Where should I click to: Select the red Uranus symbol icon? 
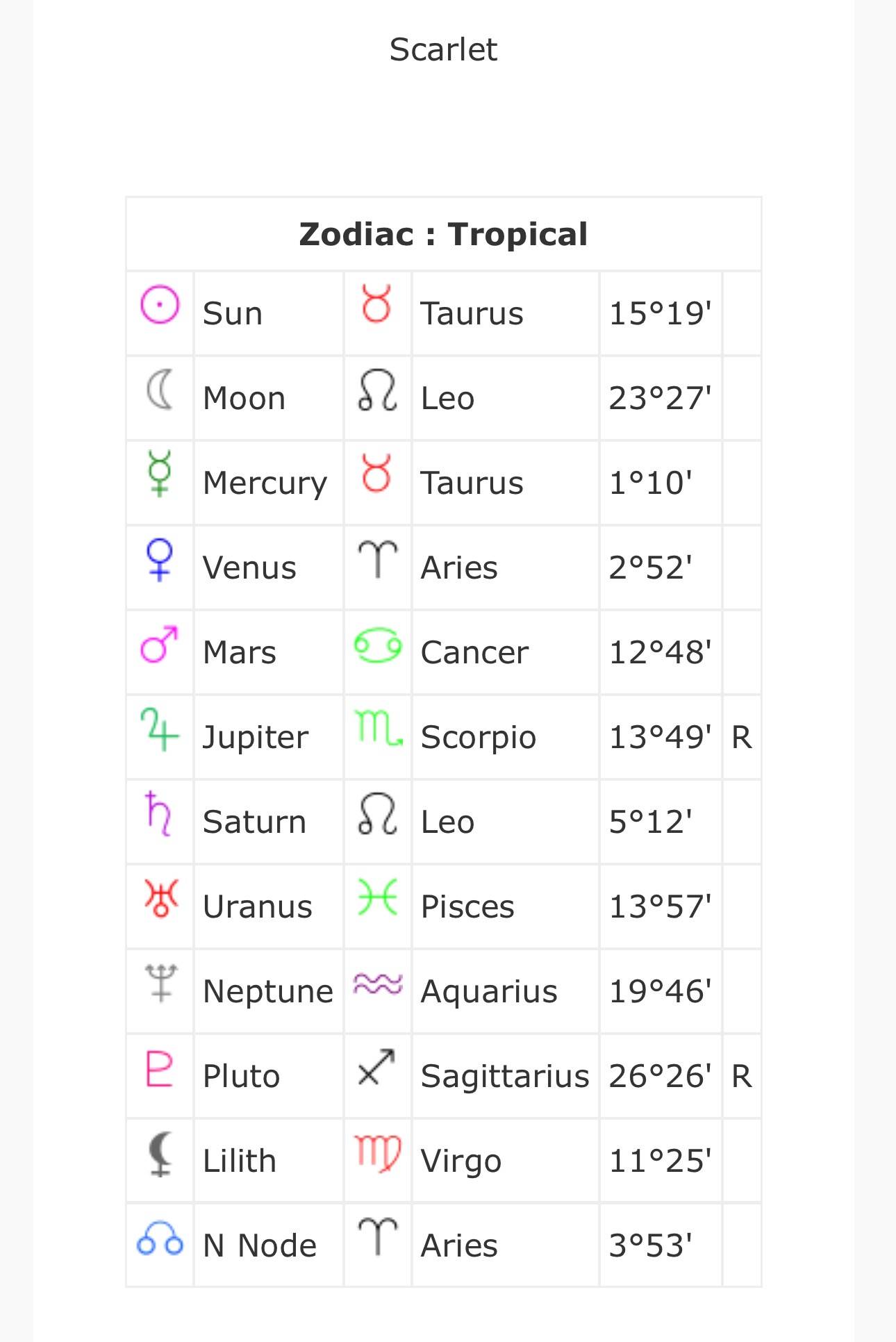pos(160,899)
